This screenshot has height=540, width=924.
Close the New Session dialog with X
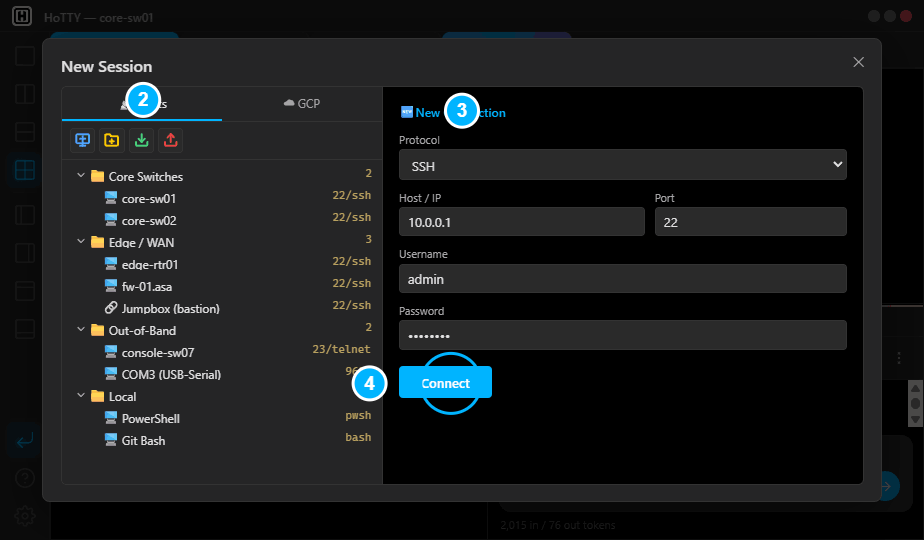pyautogui.click(x=859, y=62)
